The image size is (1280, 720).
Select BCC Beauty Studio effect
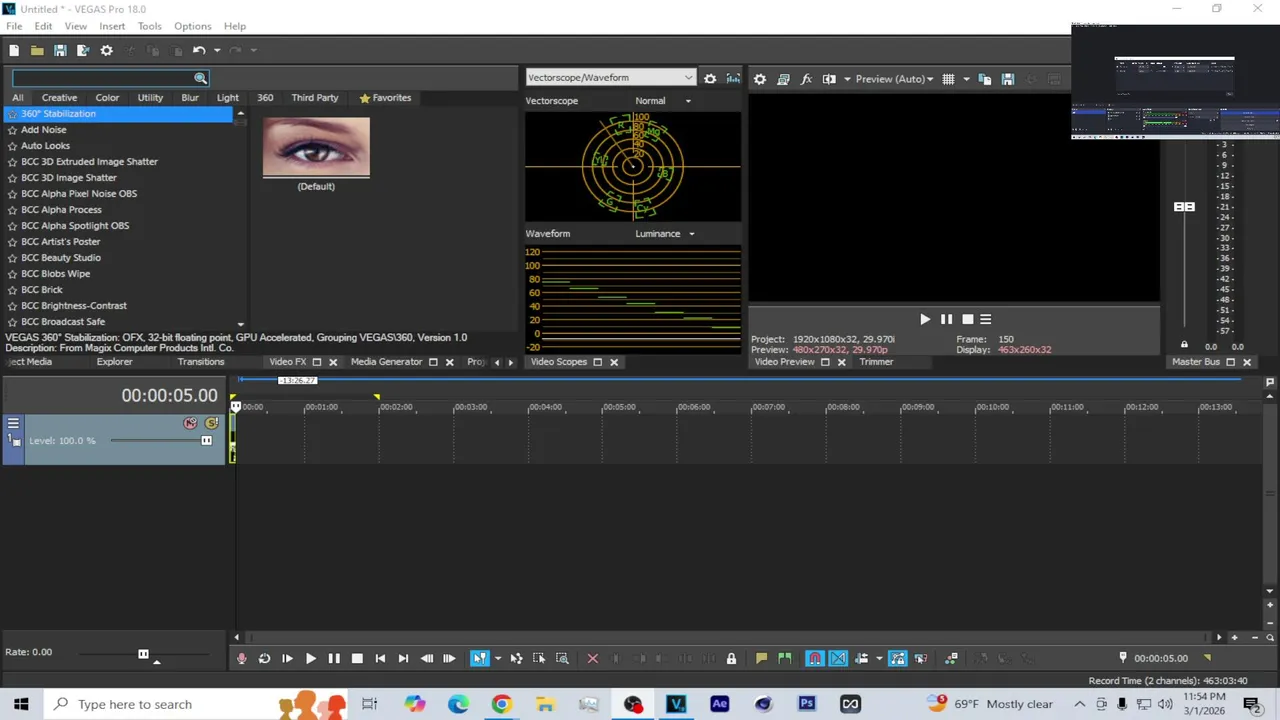[61, 258]
